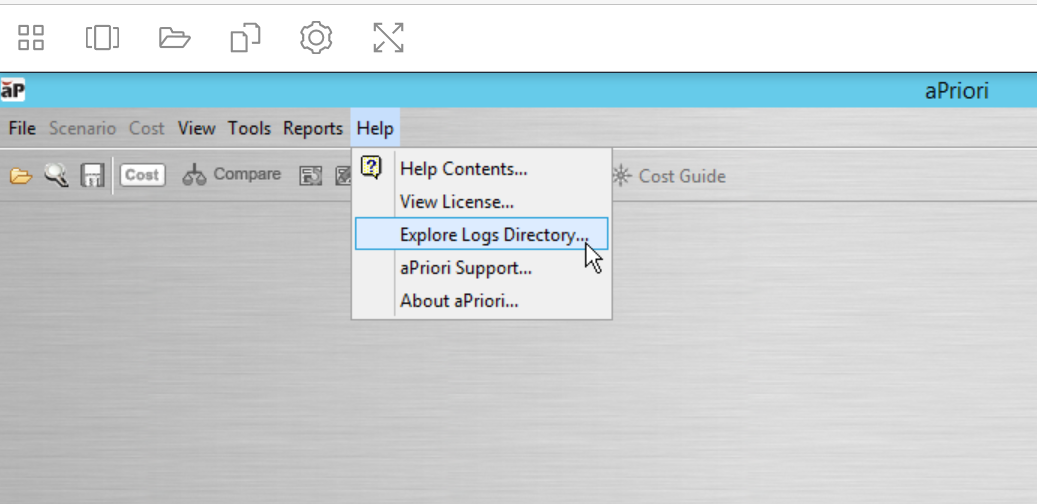The height and width of the screenshot is (504, 1037).
Task: Click the four-squares grid icon at top
Action: [30, 37]
